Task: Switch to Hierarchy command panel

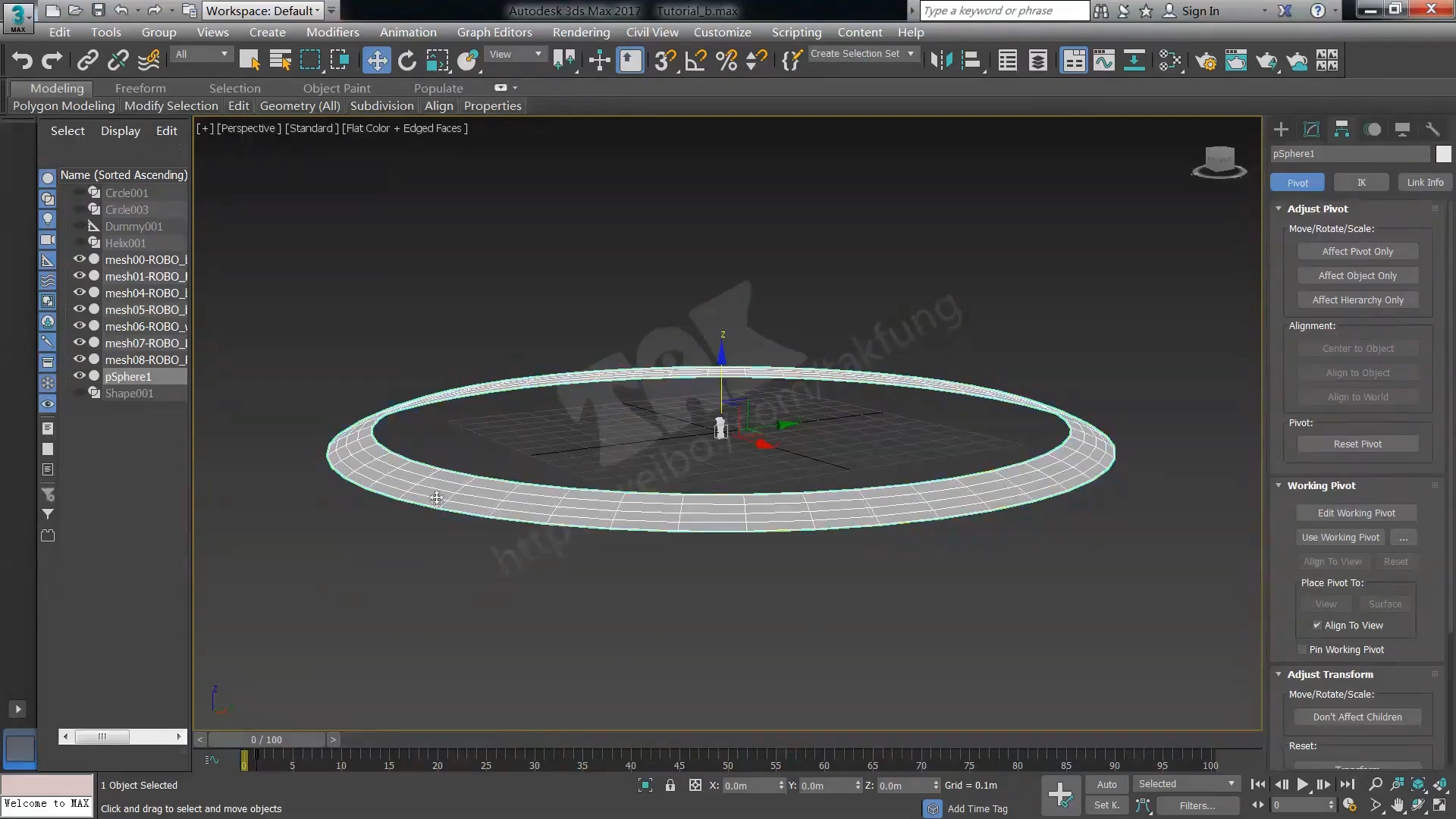Action: pos(1341,130)
